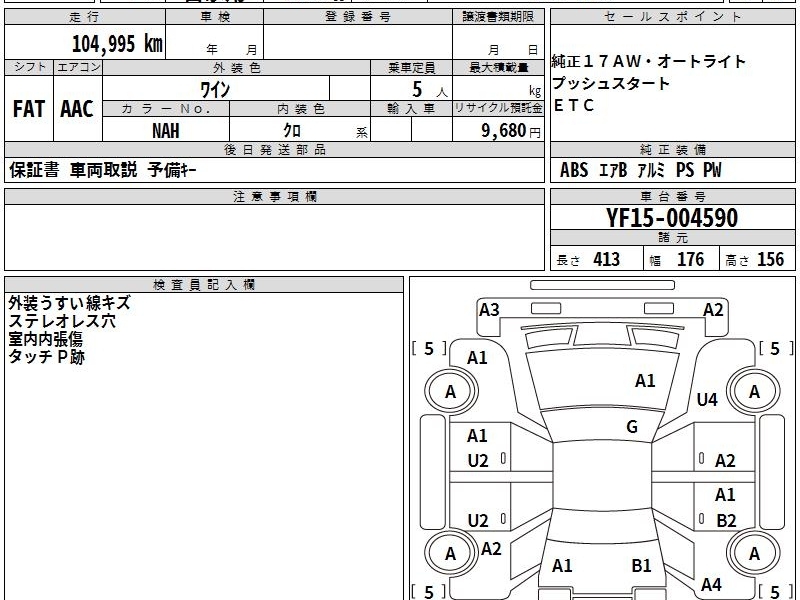
Task: Click the inspector note ステレオレス穴
Action: [x=62, y=321]
